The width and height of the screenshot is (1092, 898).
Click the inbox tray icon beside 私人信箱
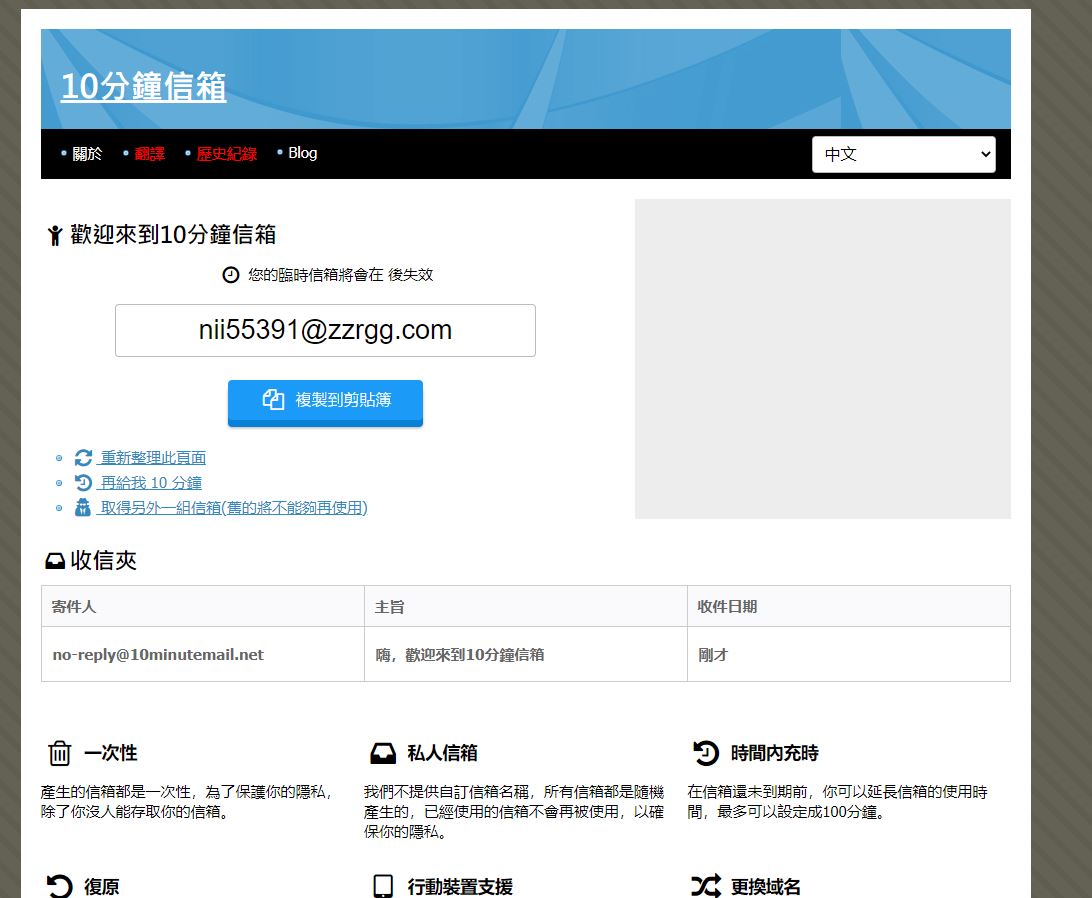coord(383,753)
